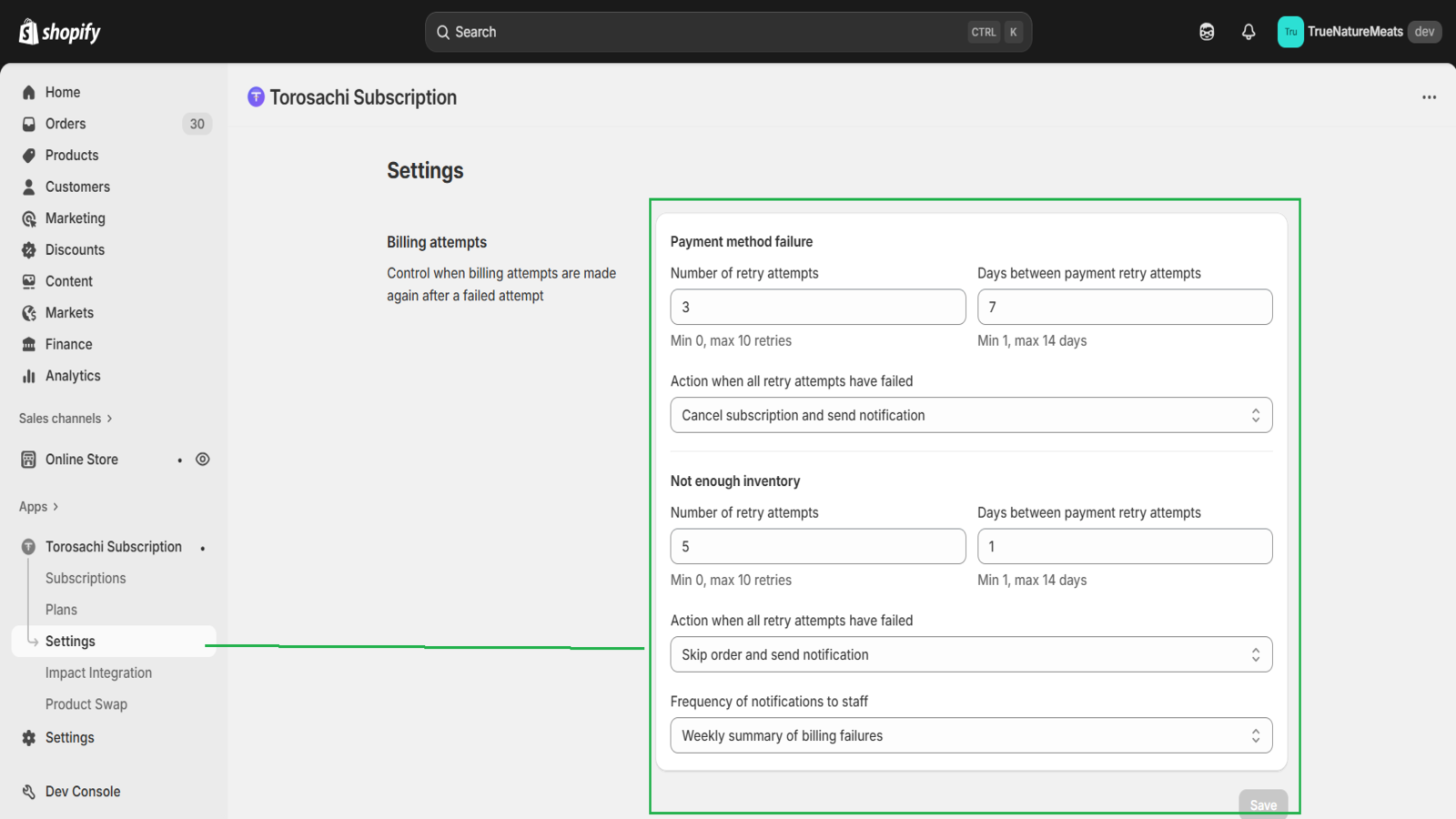The width and height of the screenshot is (1456, 819).
Task: Open Product Swap page
Action: [86, 704]
